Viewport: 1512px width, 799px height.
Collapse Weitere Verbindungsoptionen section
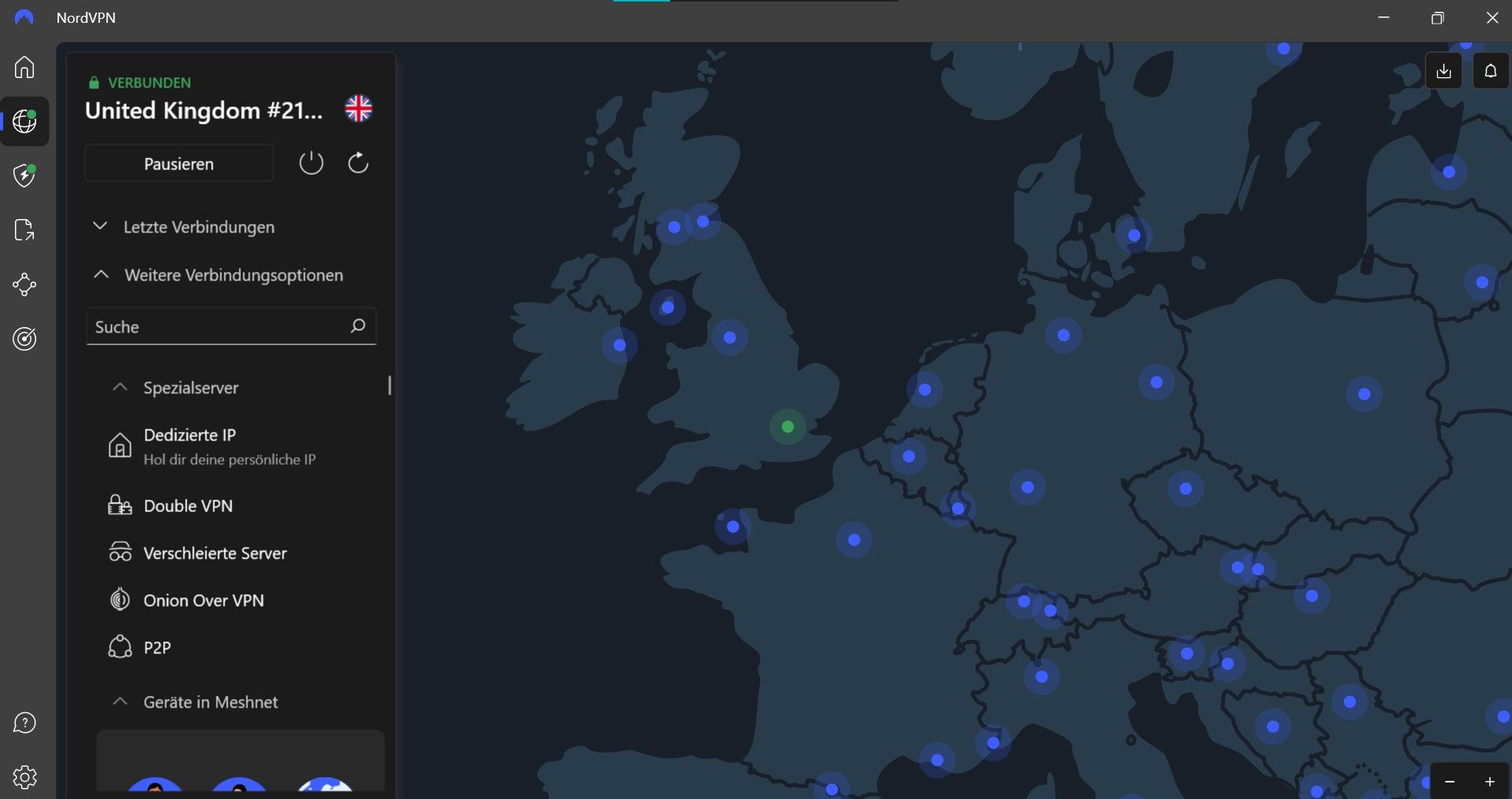[218, 275]
